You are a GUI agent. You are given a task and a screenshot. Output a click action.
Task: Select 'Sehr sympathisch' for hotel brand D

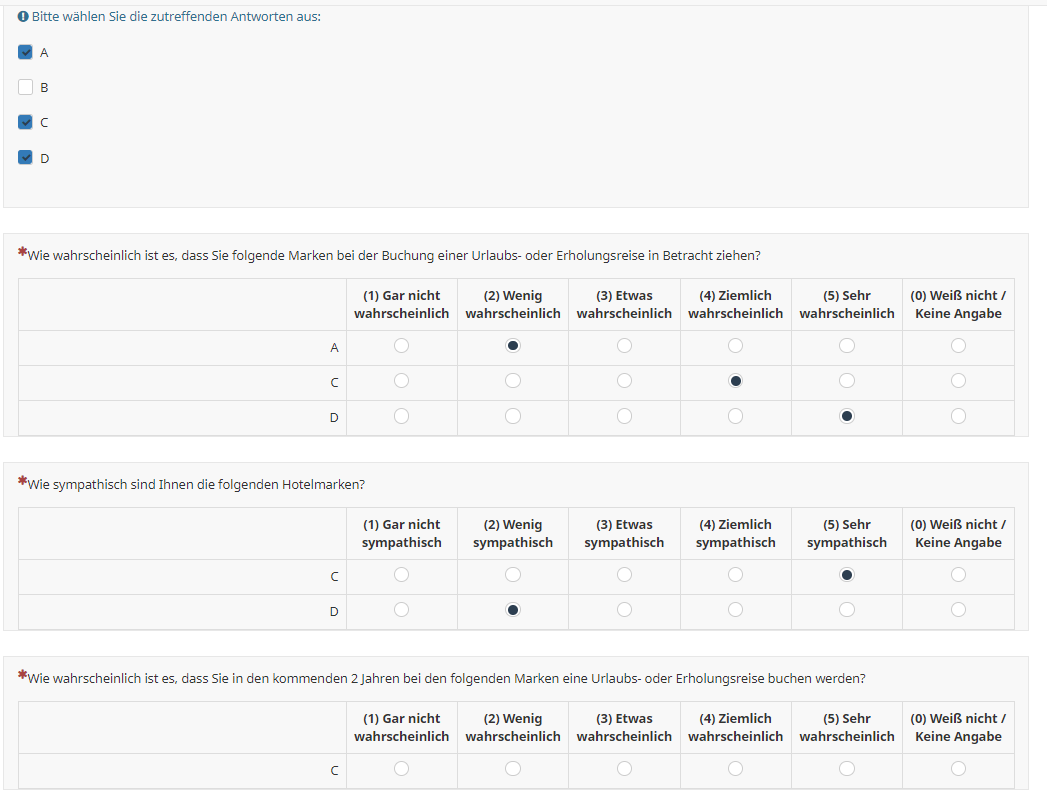[x=847, y=610]
